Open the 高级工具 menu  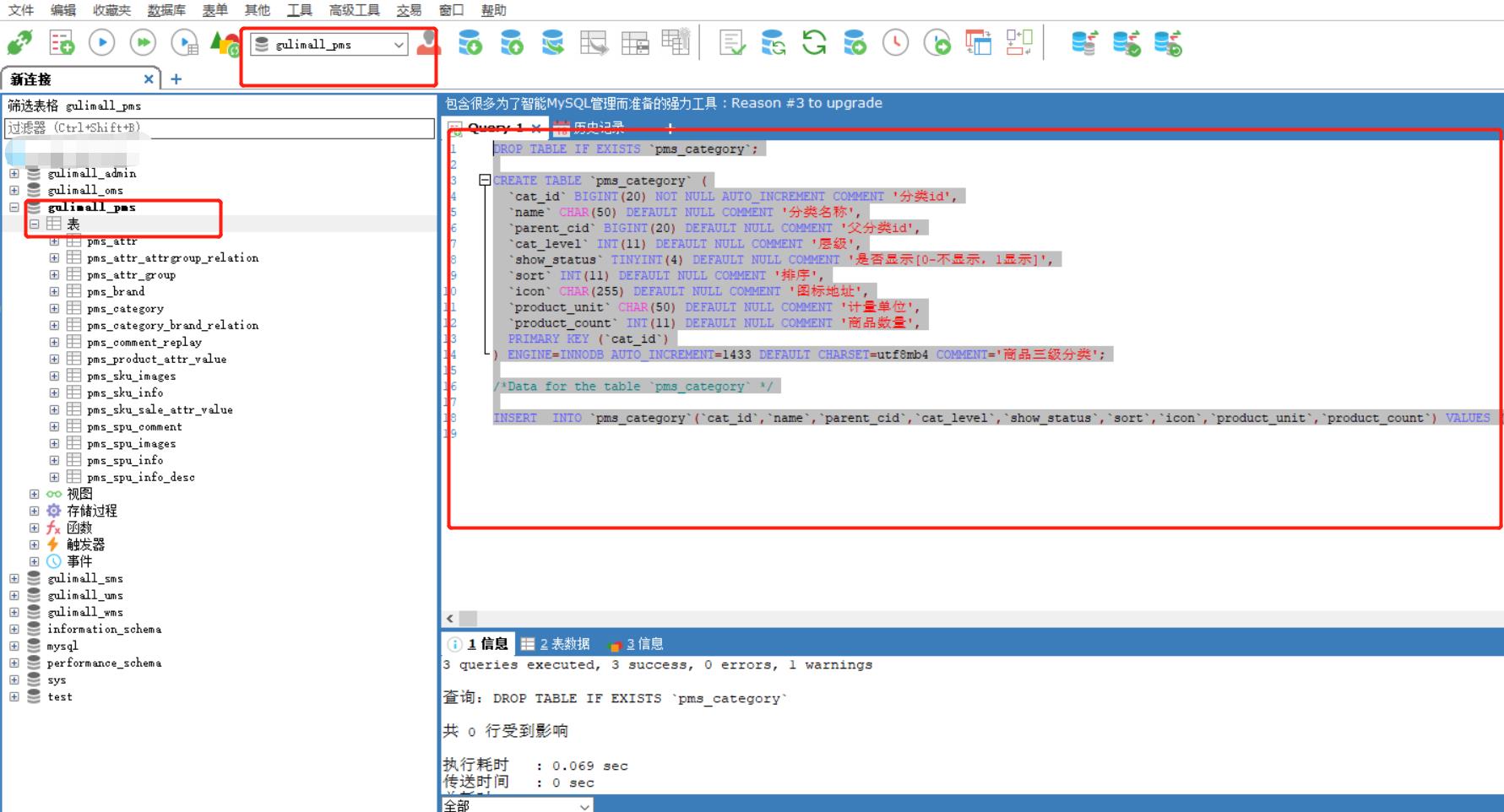coord(354,10)
